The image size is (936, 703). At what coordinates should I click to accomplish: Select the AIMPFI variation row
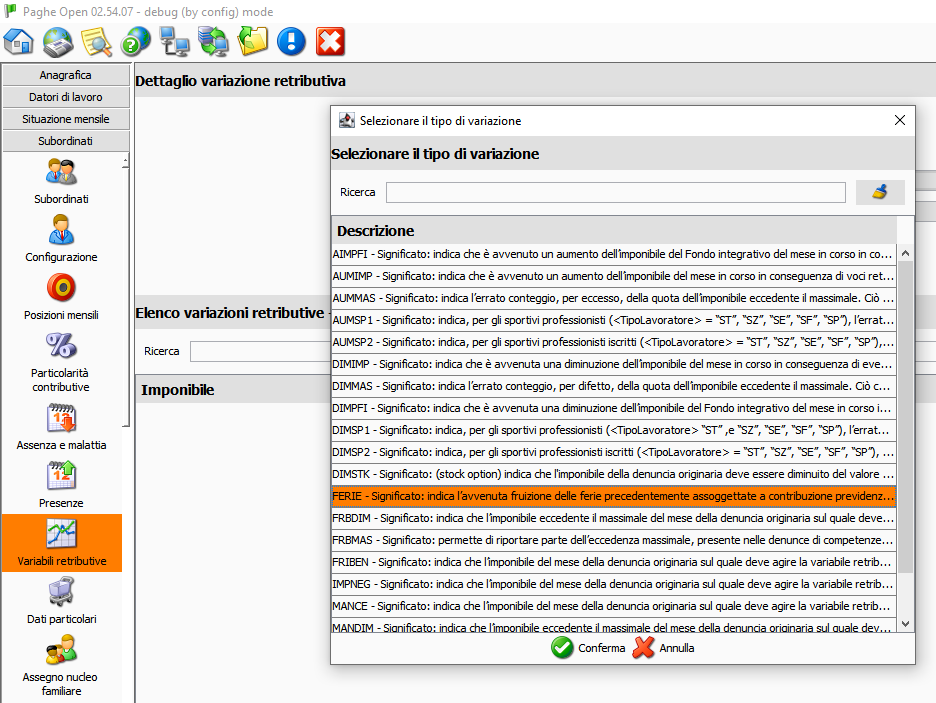614,254
